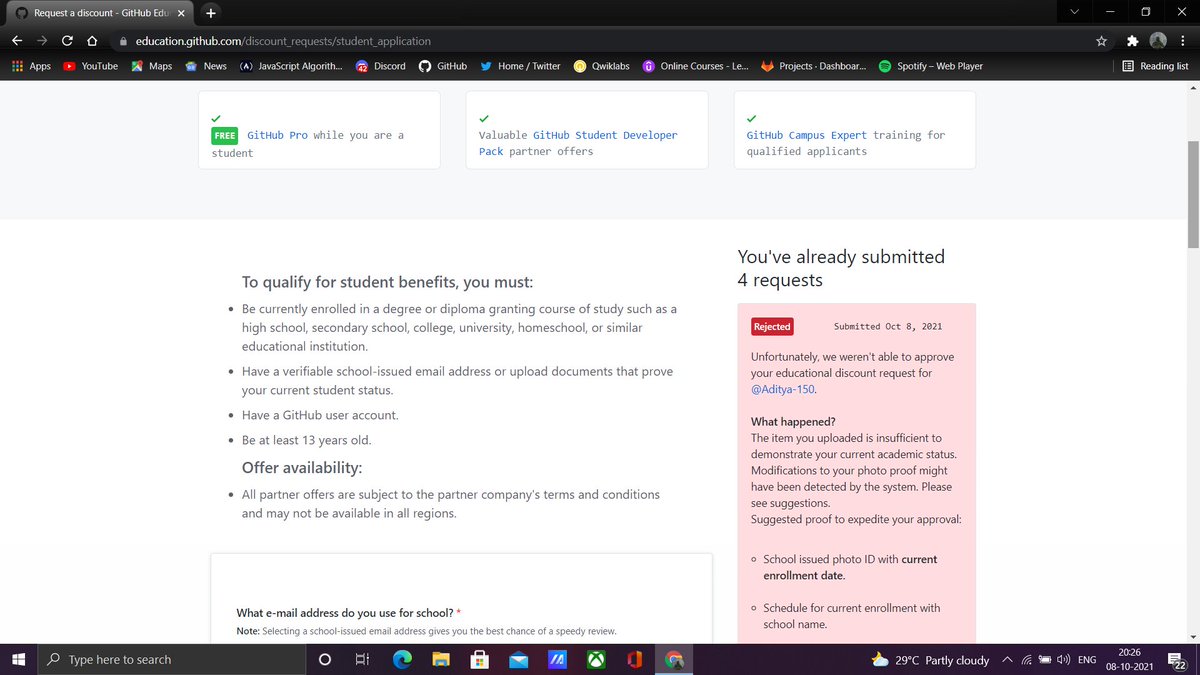The image size is (1200, 675).
Task: Open the Wi-Fi network tray icon
Action: [x=1026, y=660]
